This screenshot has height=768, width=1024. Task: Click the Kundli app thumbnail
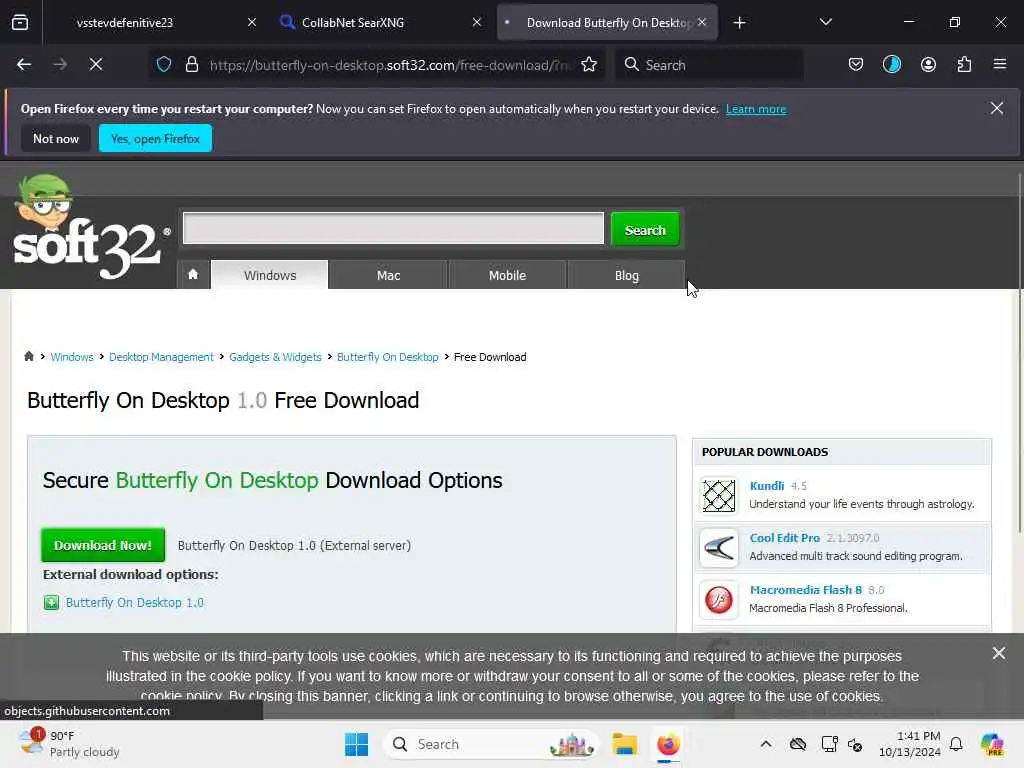pyautogui.click(x=719, y=495)
